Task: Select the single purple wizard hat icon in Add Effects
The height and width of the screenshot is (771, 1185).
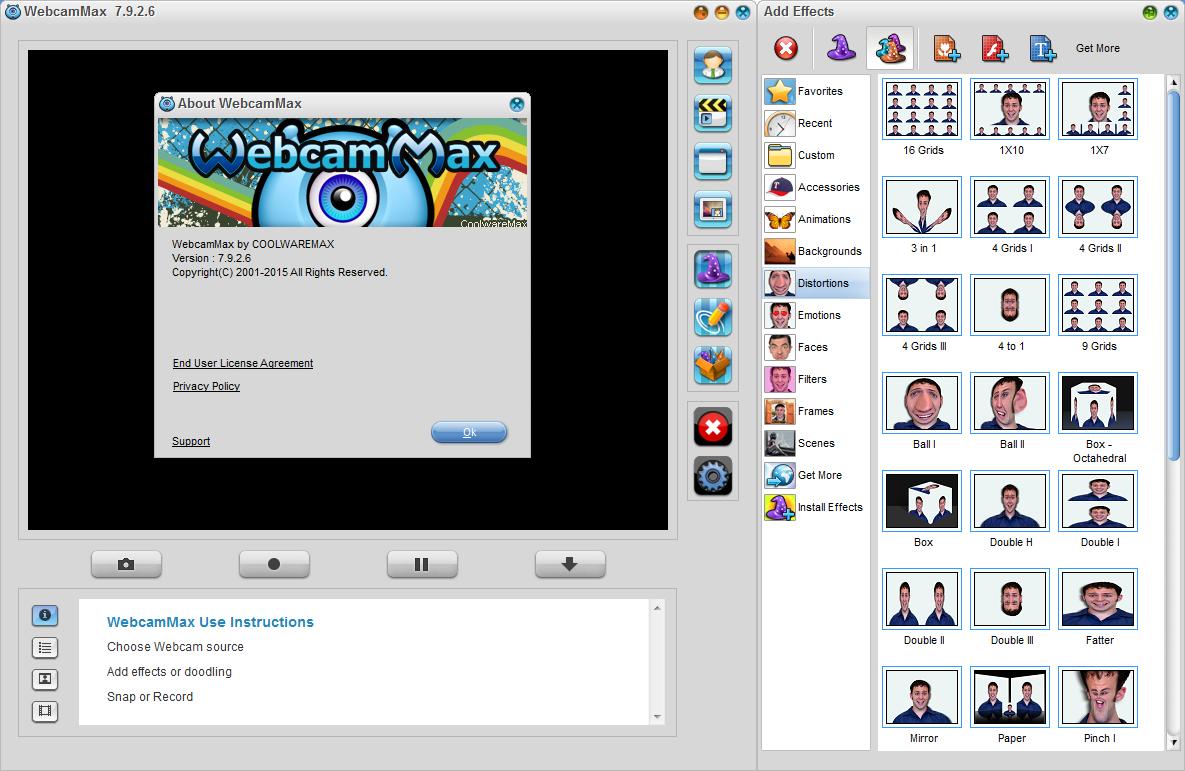Action: tap(841, 48)
